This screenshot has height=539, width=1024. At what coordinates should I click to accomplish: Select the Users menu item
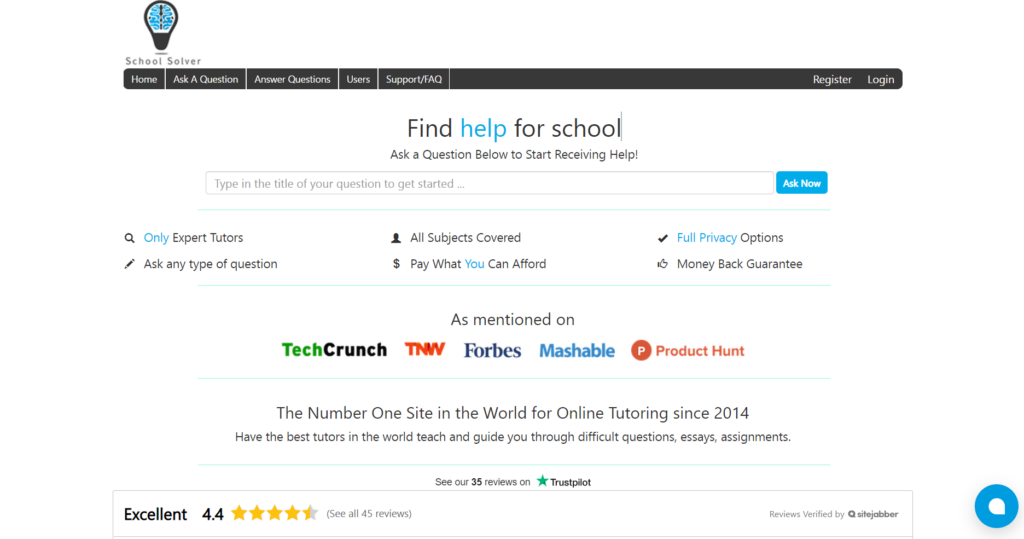tap(358, 79)
